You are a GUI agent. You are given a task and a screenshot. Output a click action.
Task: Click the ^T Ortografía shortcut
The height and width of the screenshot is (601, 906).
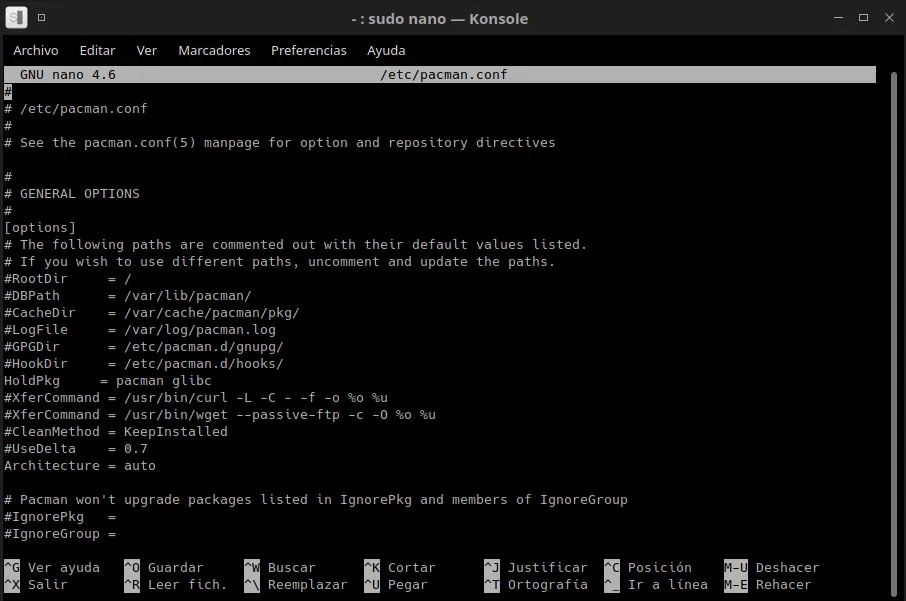(536, 584)
